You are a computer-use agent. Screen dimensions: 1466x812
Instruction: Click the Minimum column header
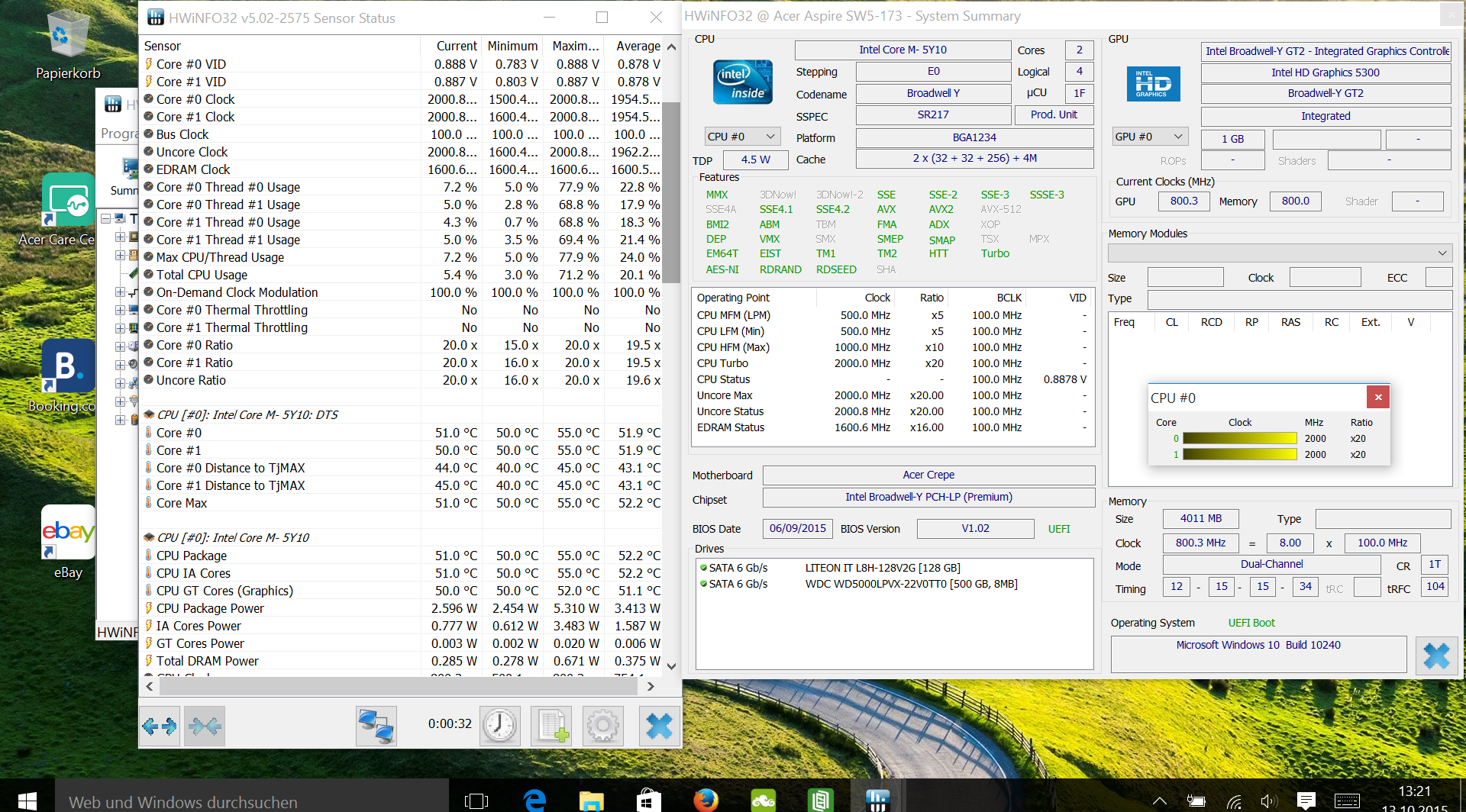[512, 46]
